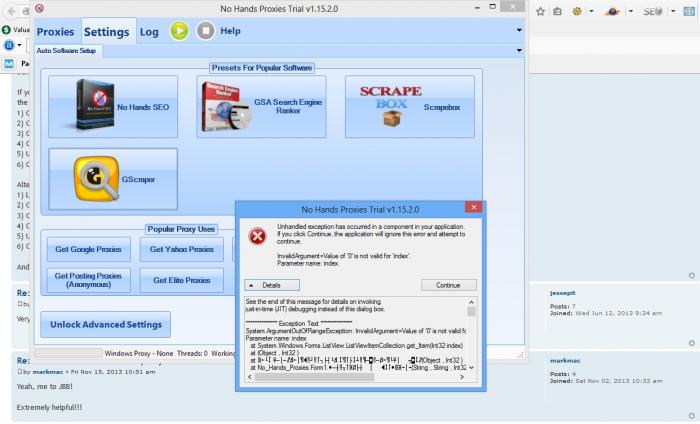Screen dimensions: 700x424
Task: Click Unlock Advanced Settings
Action: (x=106, y=324)
